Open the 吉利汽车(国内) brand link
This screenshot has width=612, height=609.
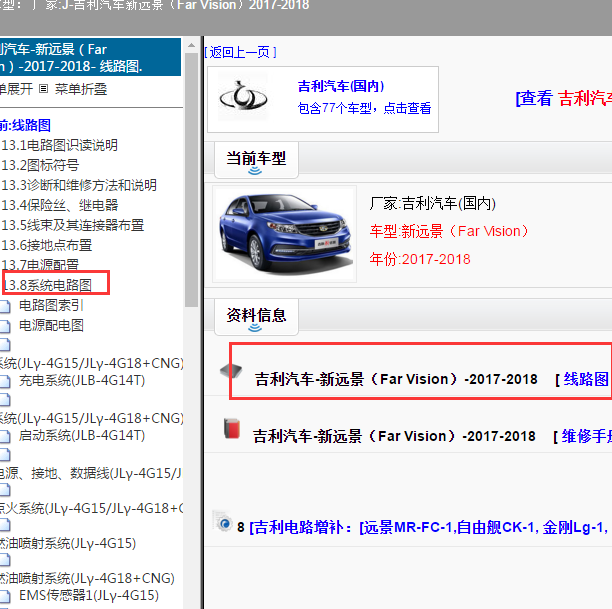[341, 86]
